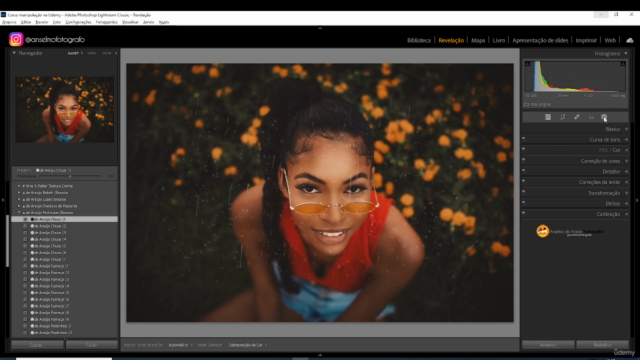Expand the Correções de lente panel arrow
Viewport: 640px width, 360px height.
tap(627, 182)
